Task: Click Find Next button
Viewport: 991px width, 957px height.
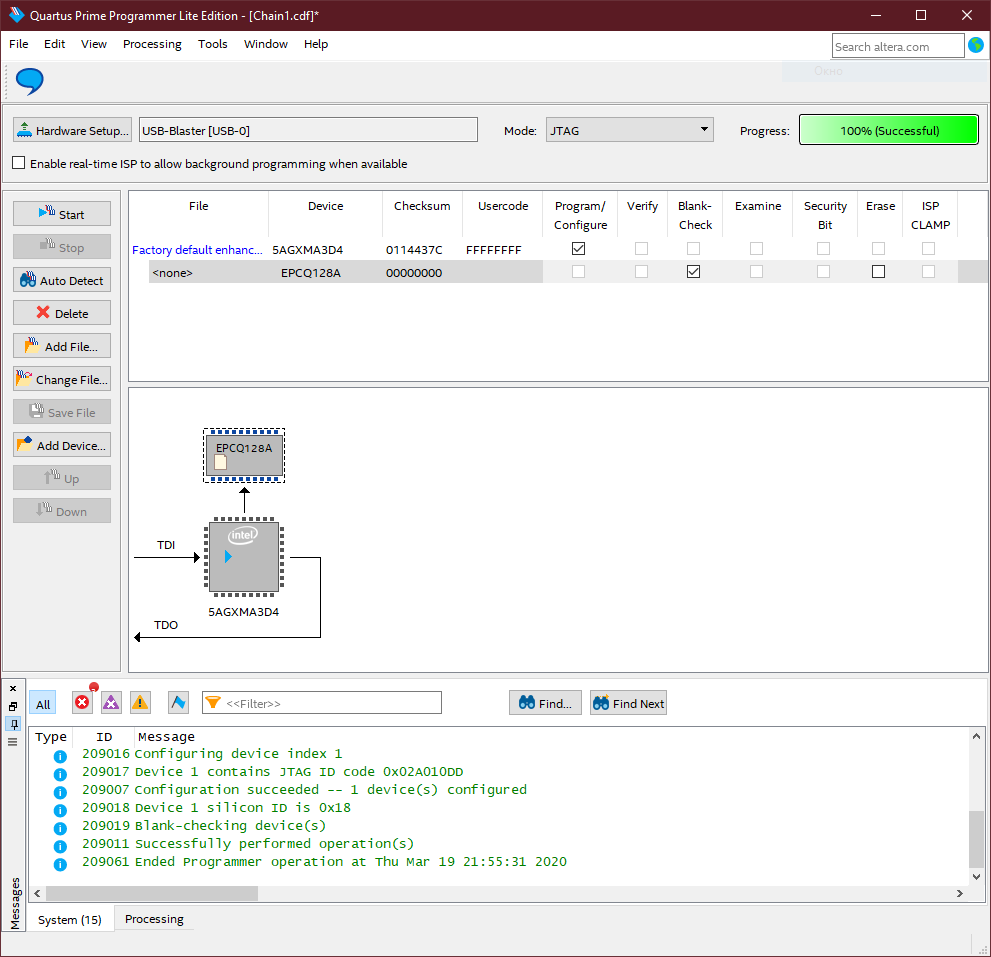Action: (628, 703)
